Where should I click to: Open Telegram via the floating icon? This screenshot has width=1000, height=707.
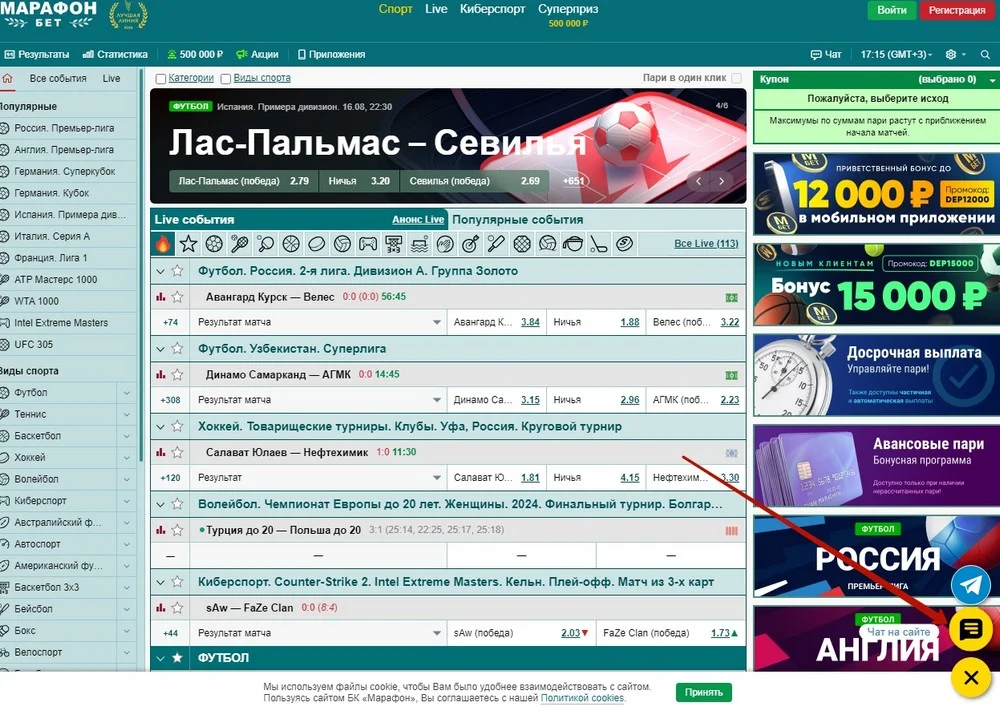[969, 584]
